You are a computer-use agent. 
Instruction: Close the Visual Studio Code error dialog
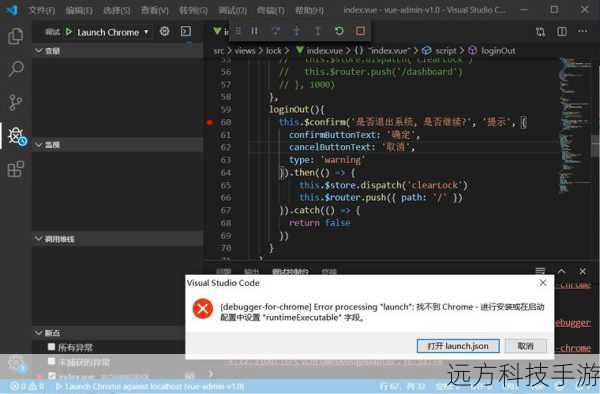tap(543, 283)
